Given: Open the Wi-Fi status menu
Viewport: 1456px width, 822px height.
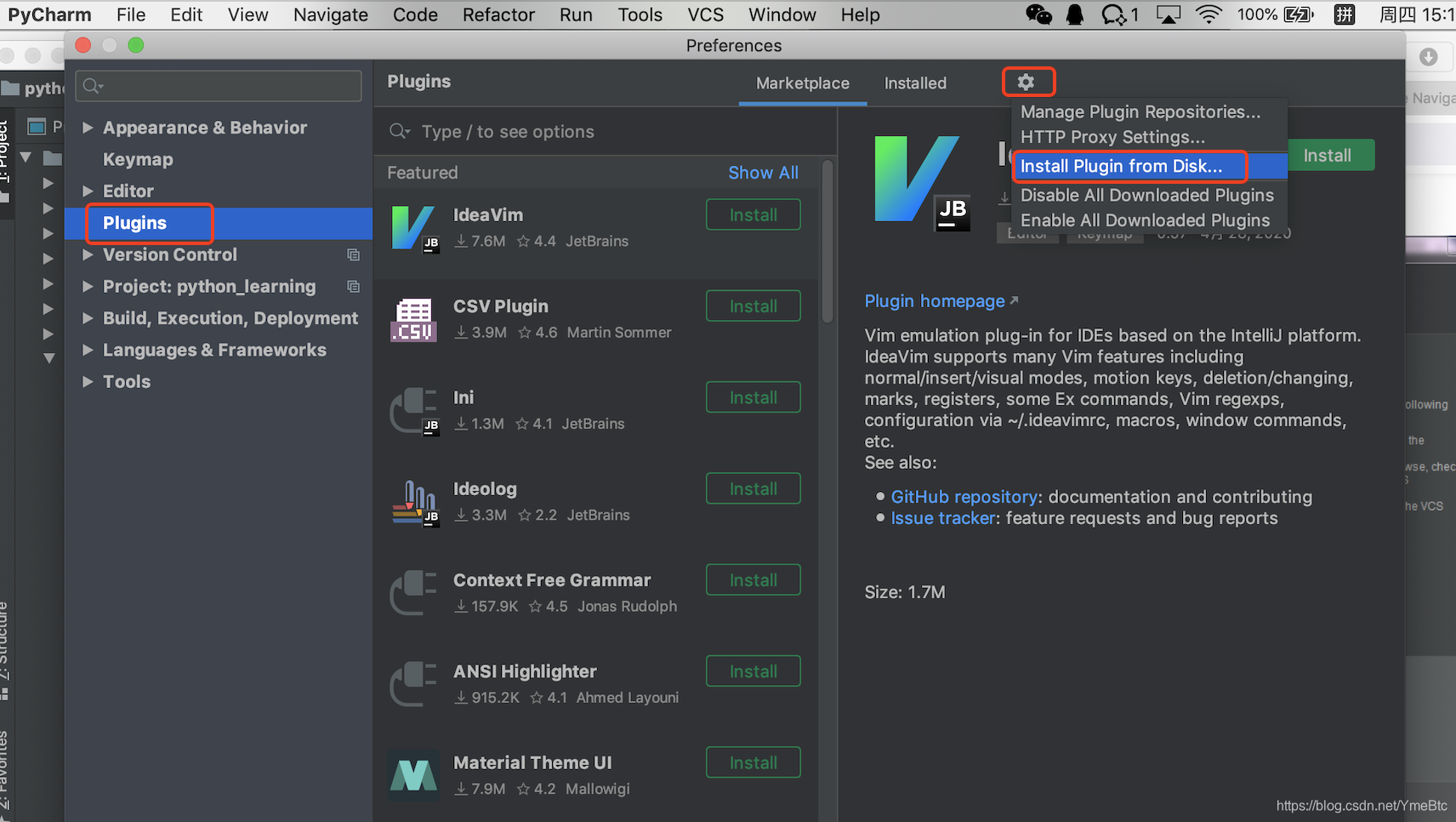Looking at the screenshot, I should click(x=1209, y=14).
